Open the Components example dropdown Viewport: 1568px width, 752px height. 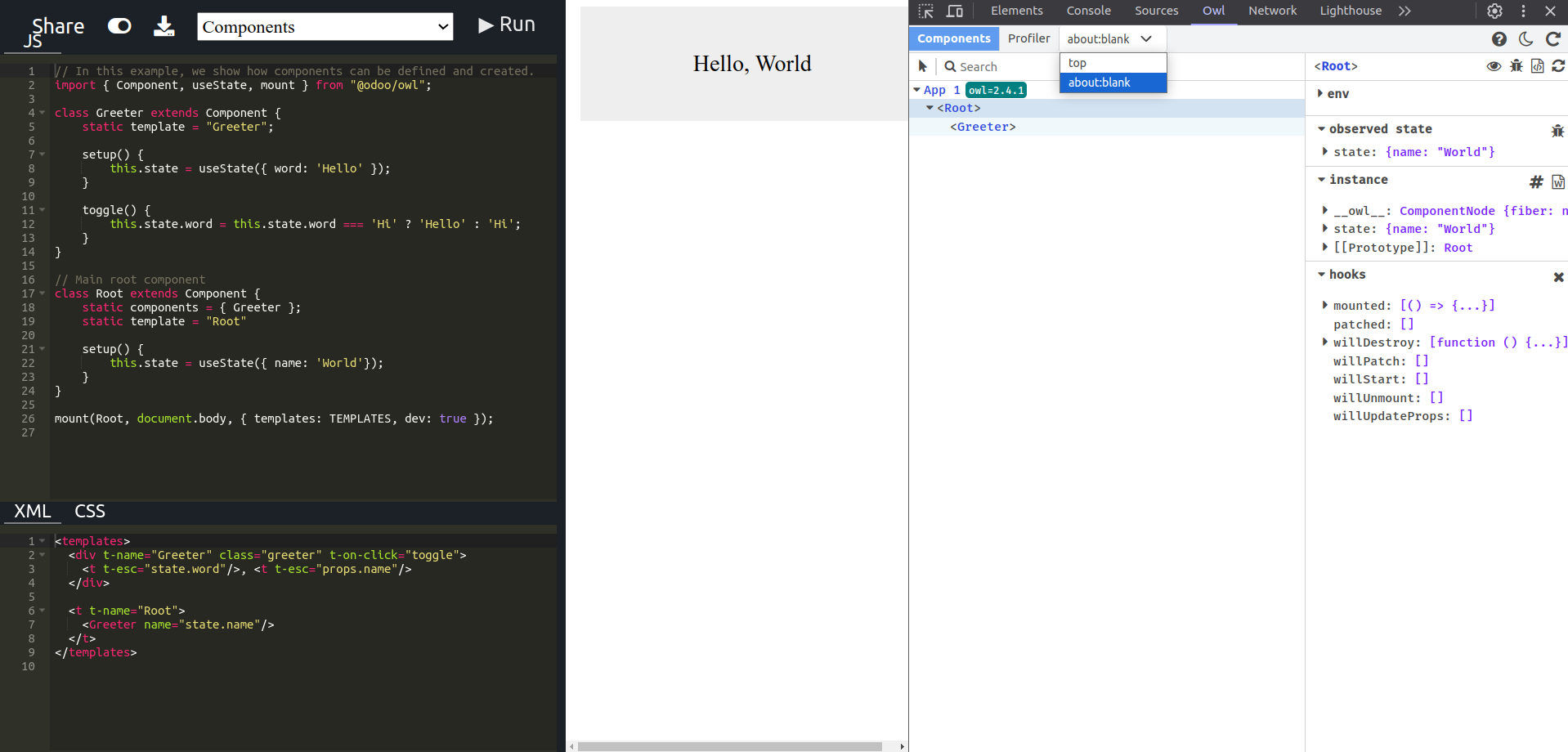[325, 27]
